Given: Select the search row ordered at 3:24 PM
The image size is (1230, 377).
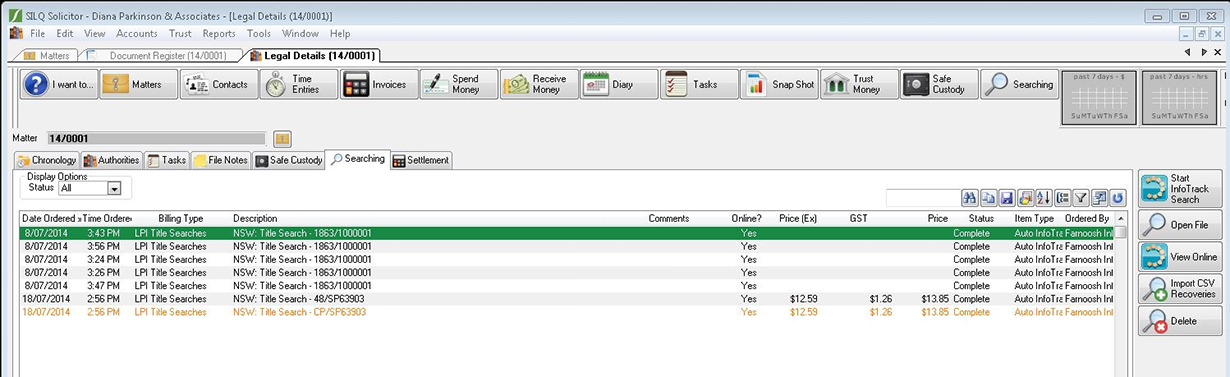Looking at the screenshot, I should coord(566,259).
